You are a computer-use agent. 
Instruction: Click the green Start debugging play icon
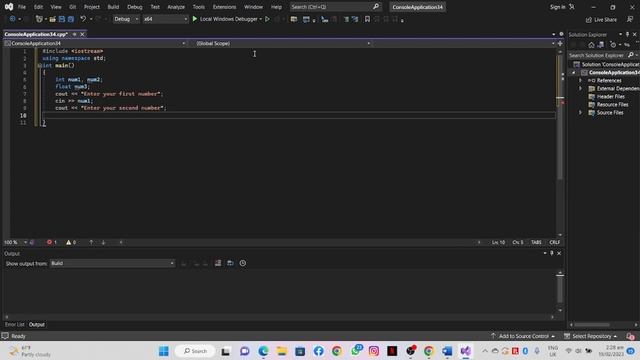coord(195,19)
